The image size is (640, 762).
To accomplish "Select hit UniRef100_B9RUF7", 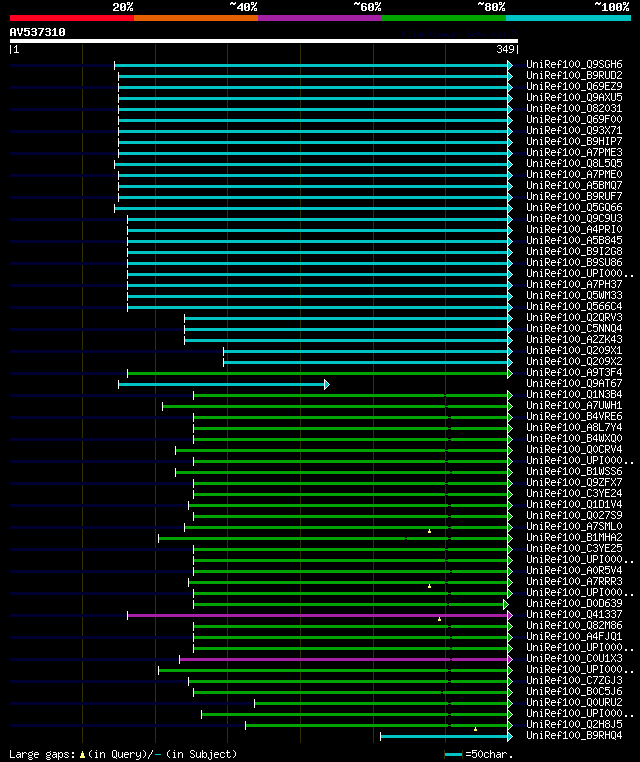I will coord(574,196).
